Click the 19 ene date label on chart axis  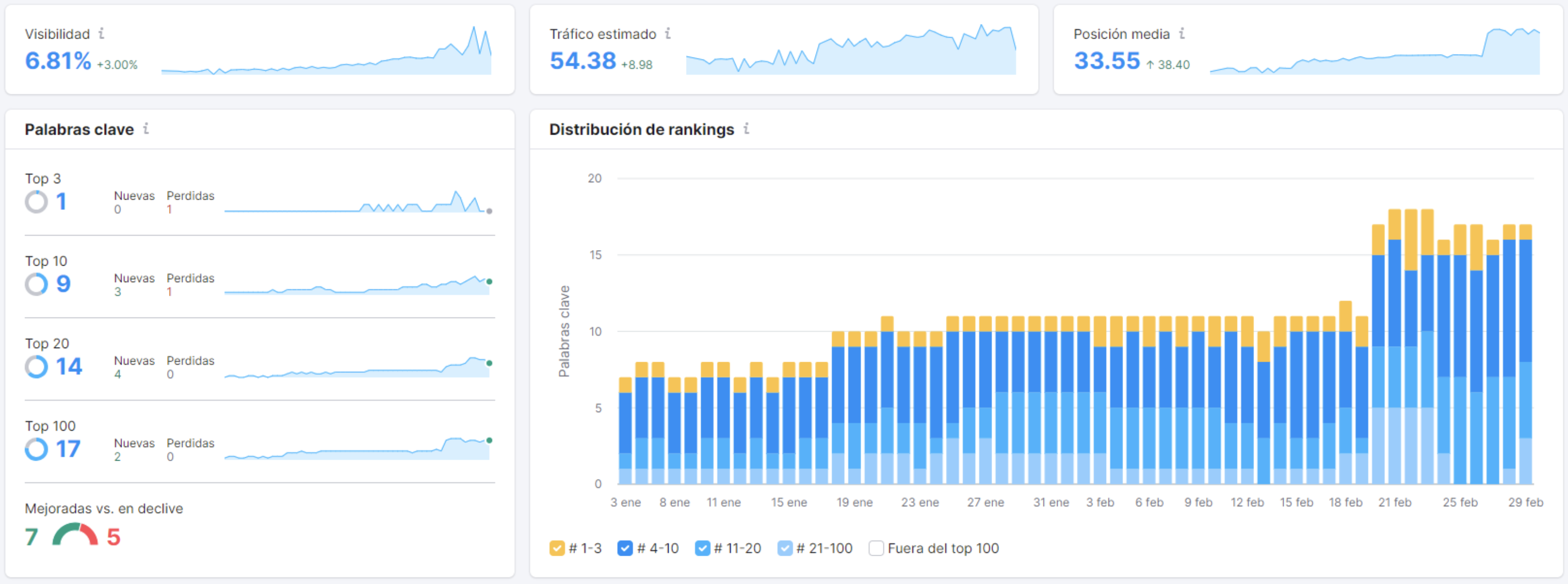point(855,503)
